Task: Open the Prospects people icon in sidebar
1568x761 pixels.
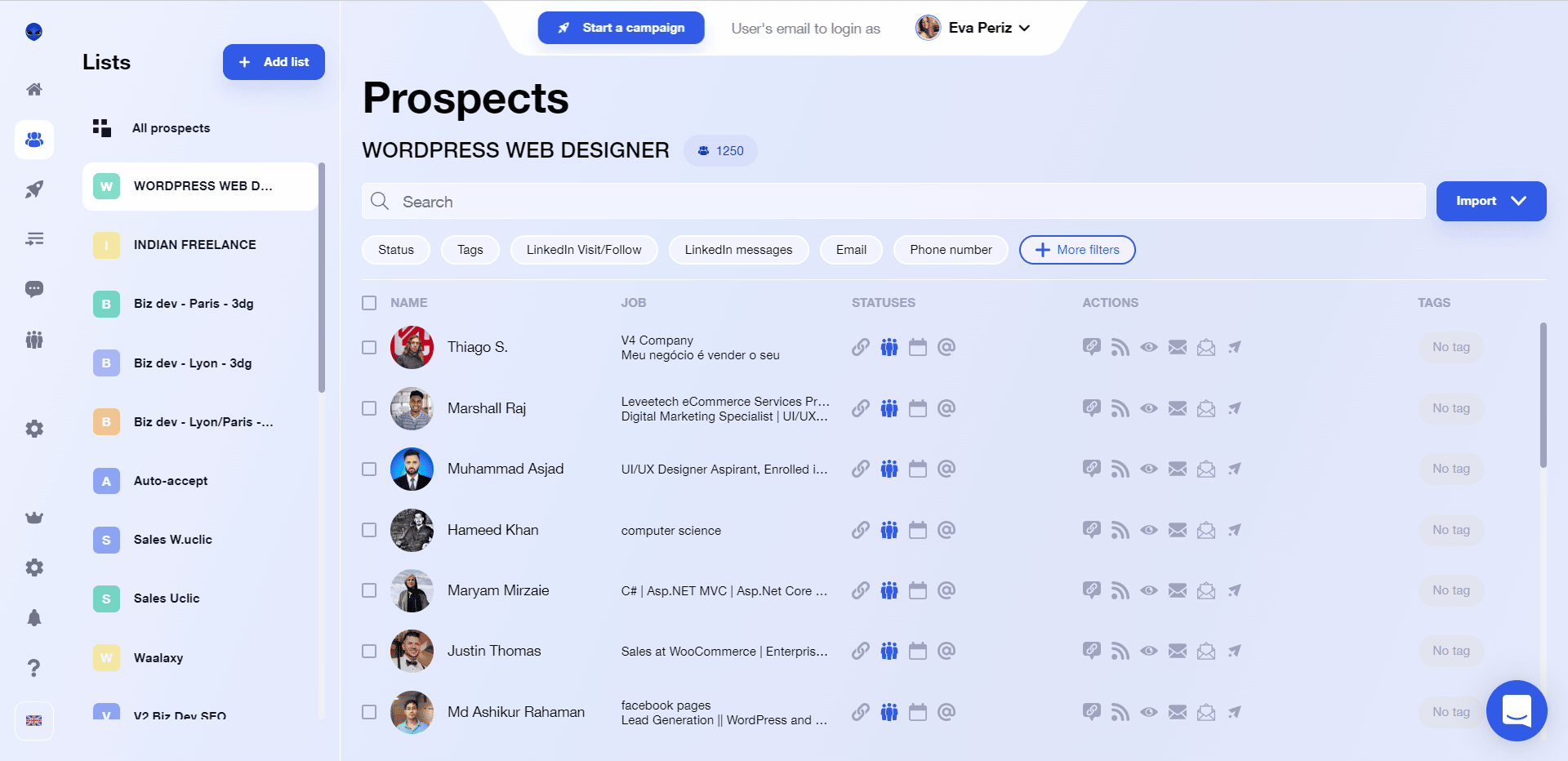Action: click(x=34, y=140)
